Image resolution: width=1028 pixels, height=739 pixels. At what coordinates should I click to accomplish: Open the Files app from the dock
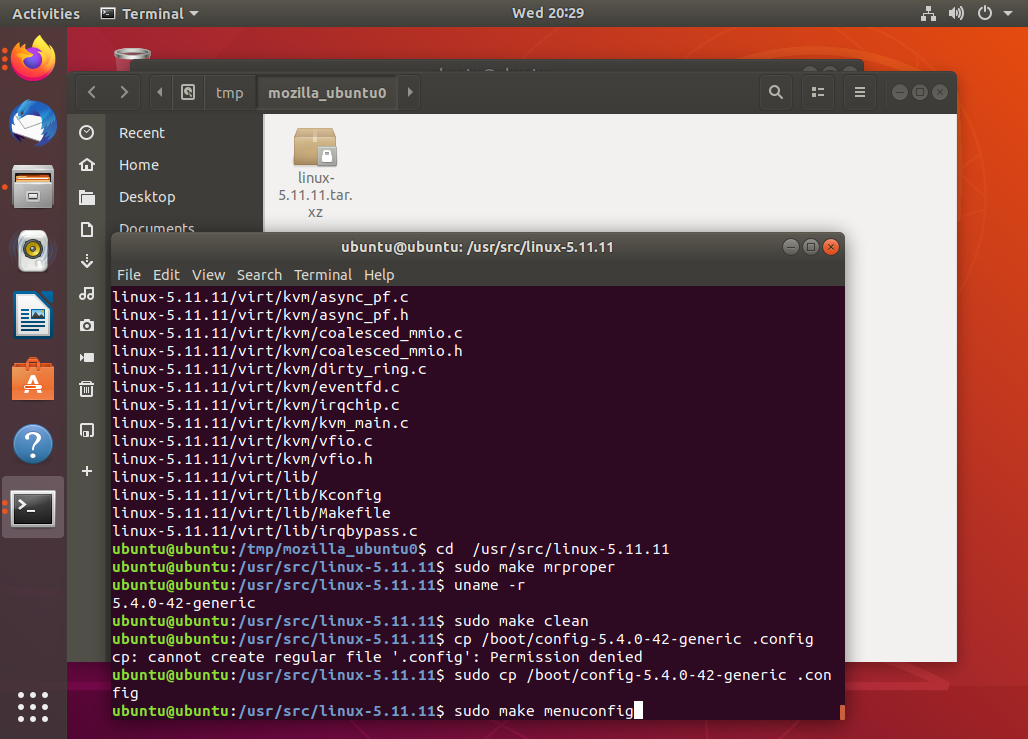tap(33, 188)
